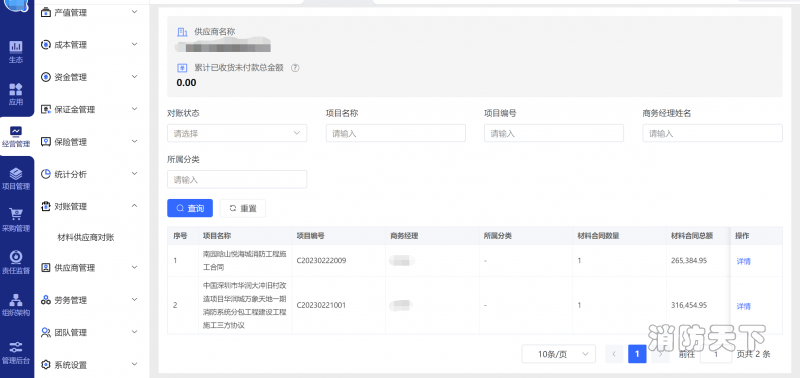The height and width of the screenshot is (378, 800).
Task: Open the 采购管理 cart icon
Action: 16,215
